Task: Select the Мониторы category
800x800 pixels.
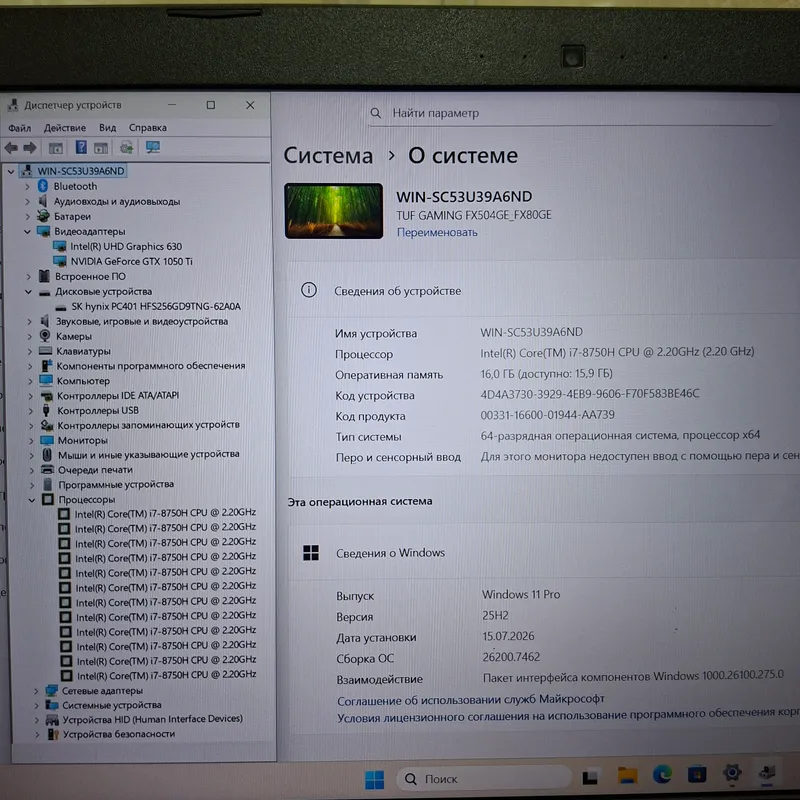Action: click(x=82, y=440)
